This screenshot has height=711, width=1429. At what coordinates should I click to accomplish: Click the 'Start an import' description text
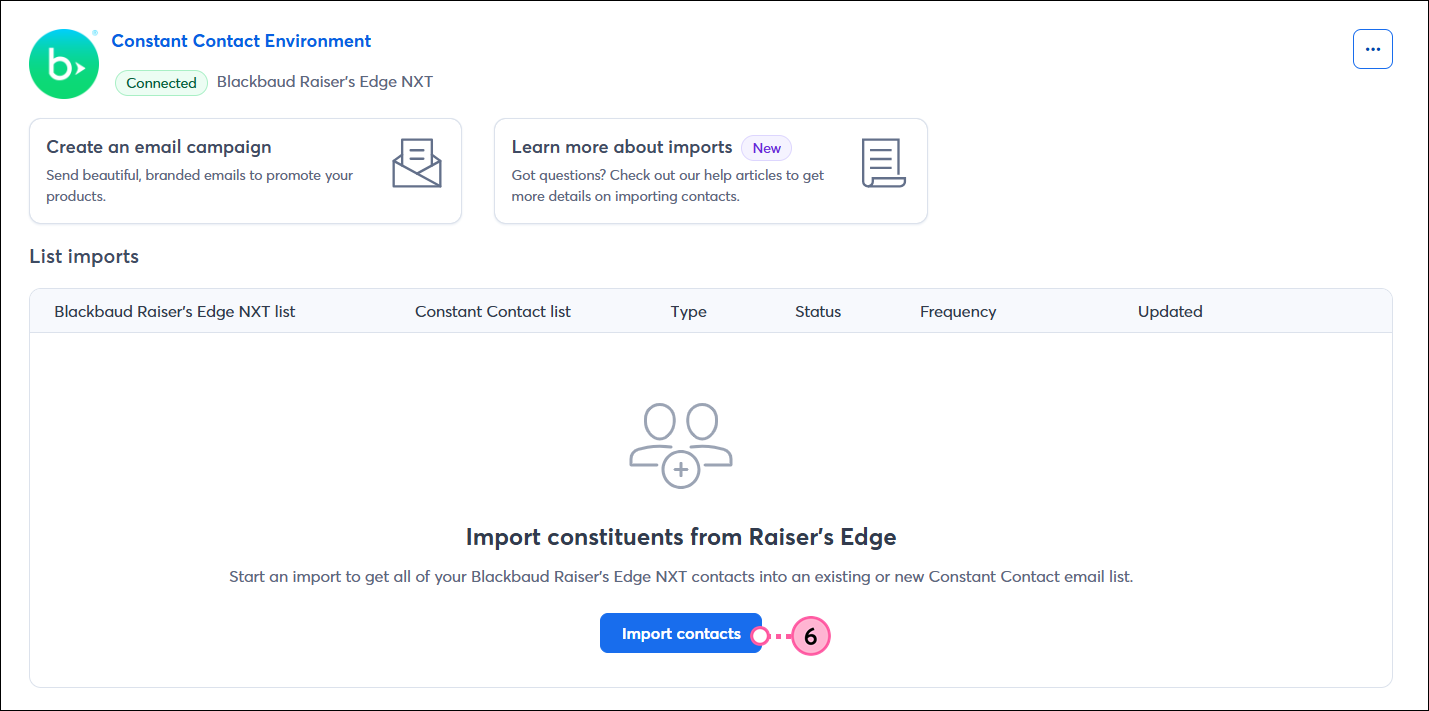681,577
